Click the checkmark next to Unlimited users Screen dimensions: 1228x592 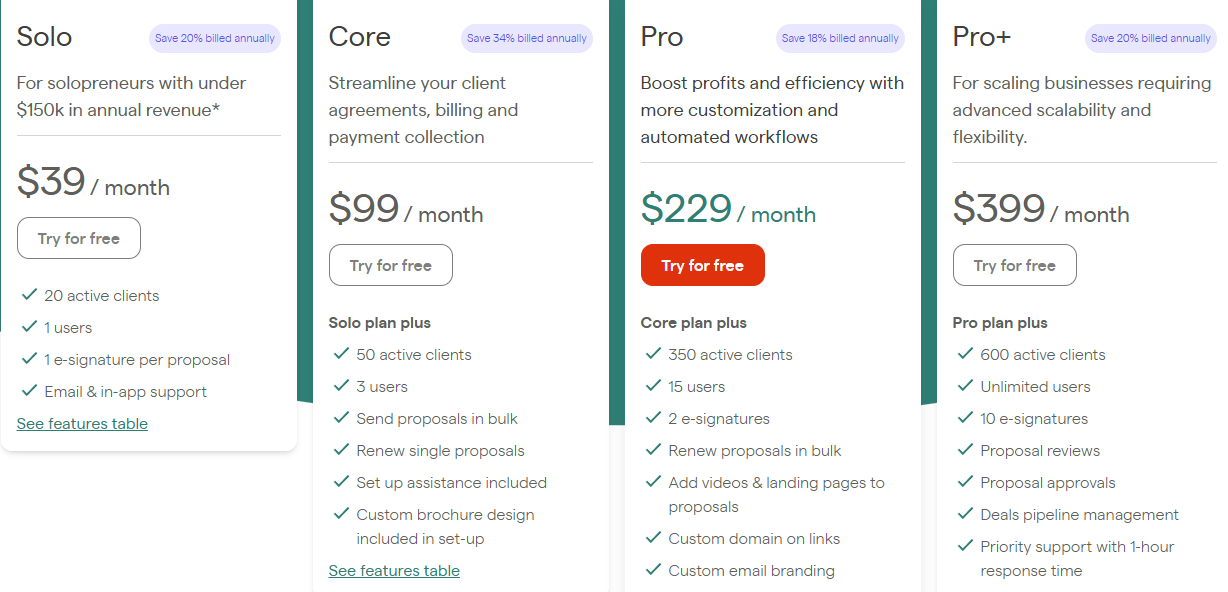point(964,386)
